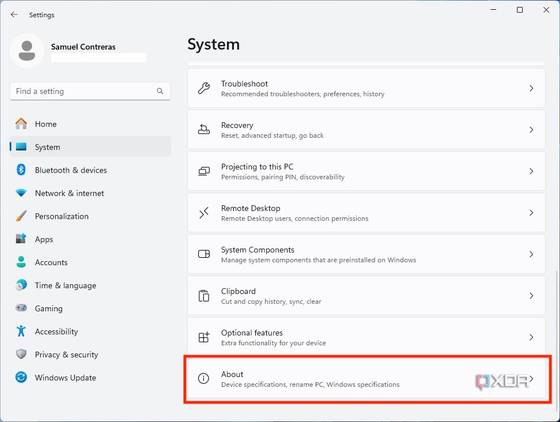Image resolution: width=560 pixels, height=422 pixels.
Task: Open the Troubleshoot title text
Action: 244,84
